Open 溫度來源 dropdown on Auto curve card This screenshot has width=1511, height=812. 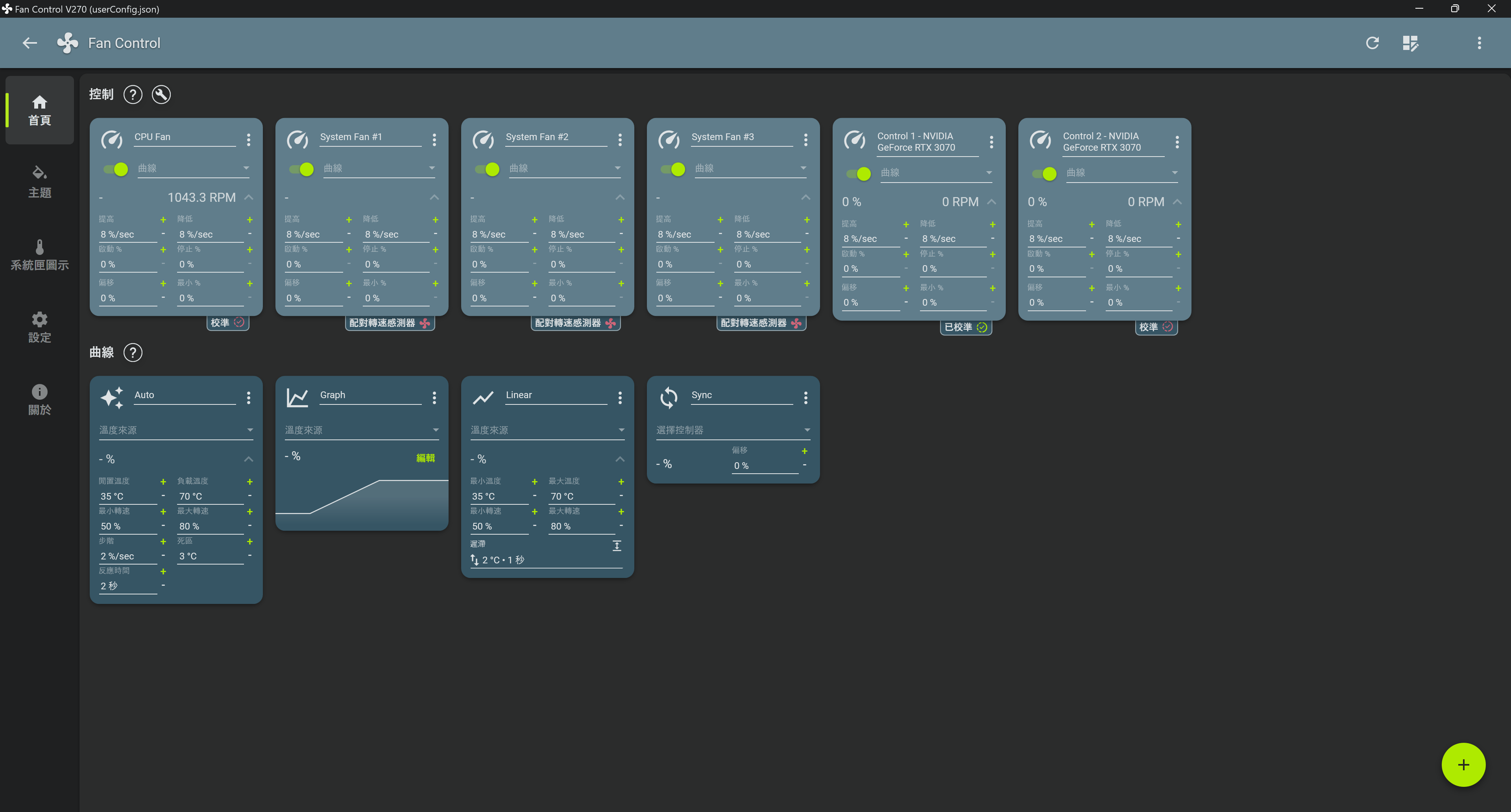pos(176,430)
